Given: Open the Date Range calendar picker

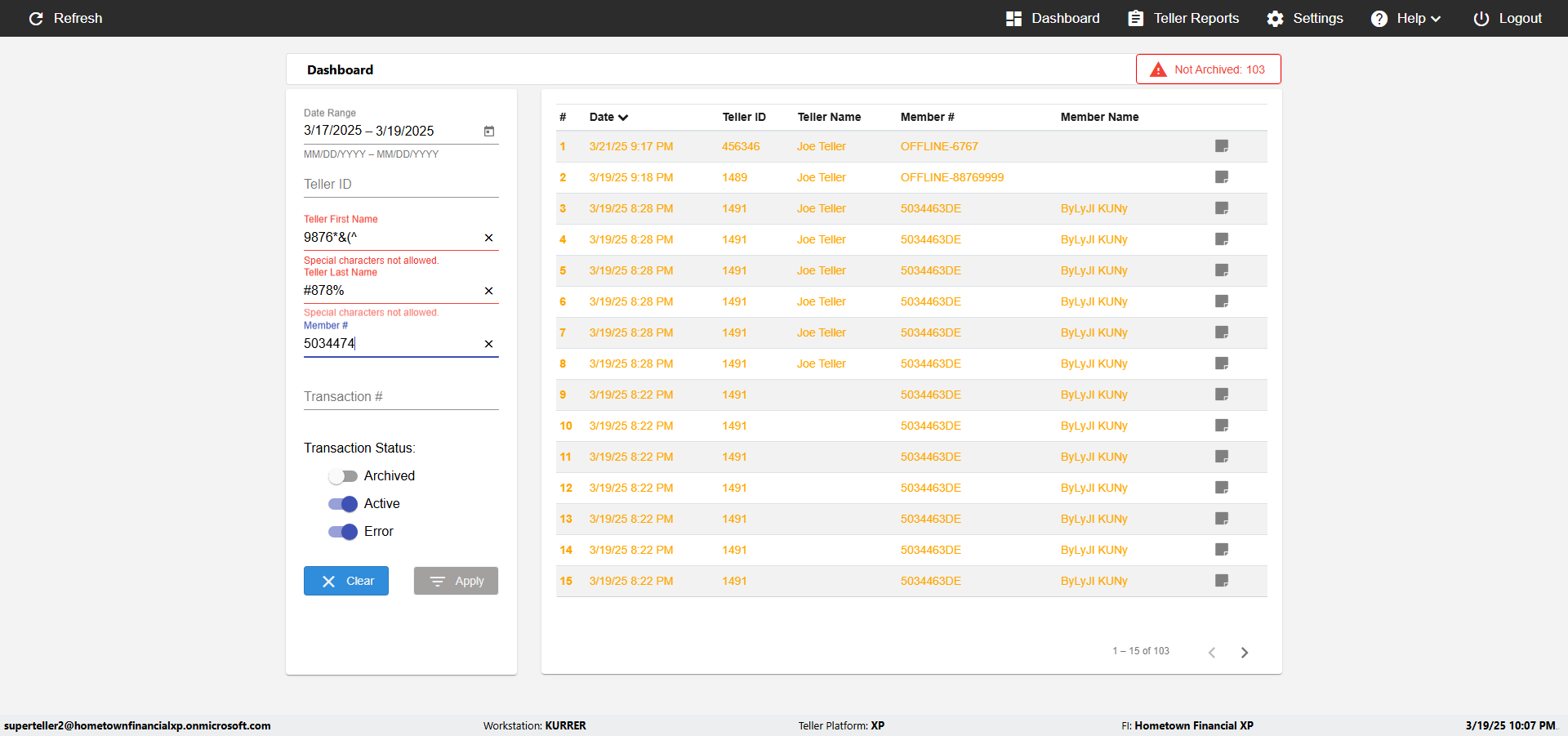Looking at the screenshot, I should [489, 132].
